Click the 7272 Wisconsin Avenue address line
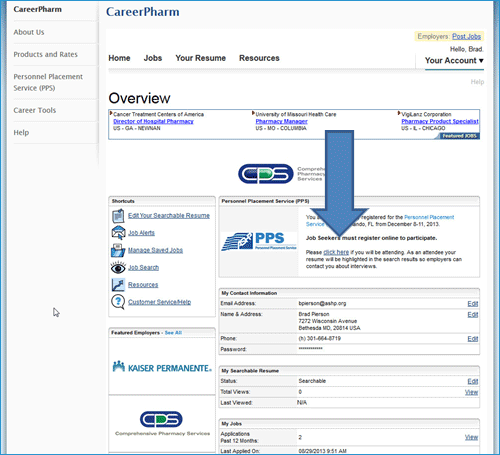Screen dimensions: 500x455 pos(328,321)
